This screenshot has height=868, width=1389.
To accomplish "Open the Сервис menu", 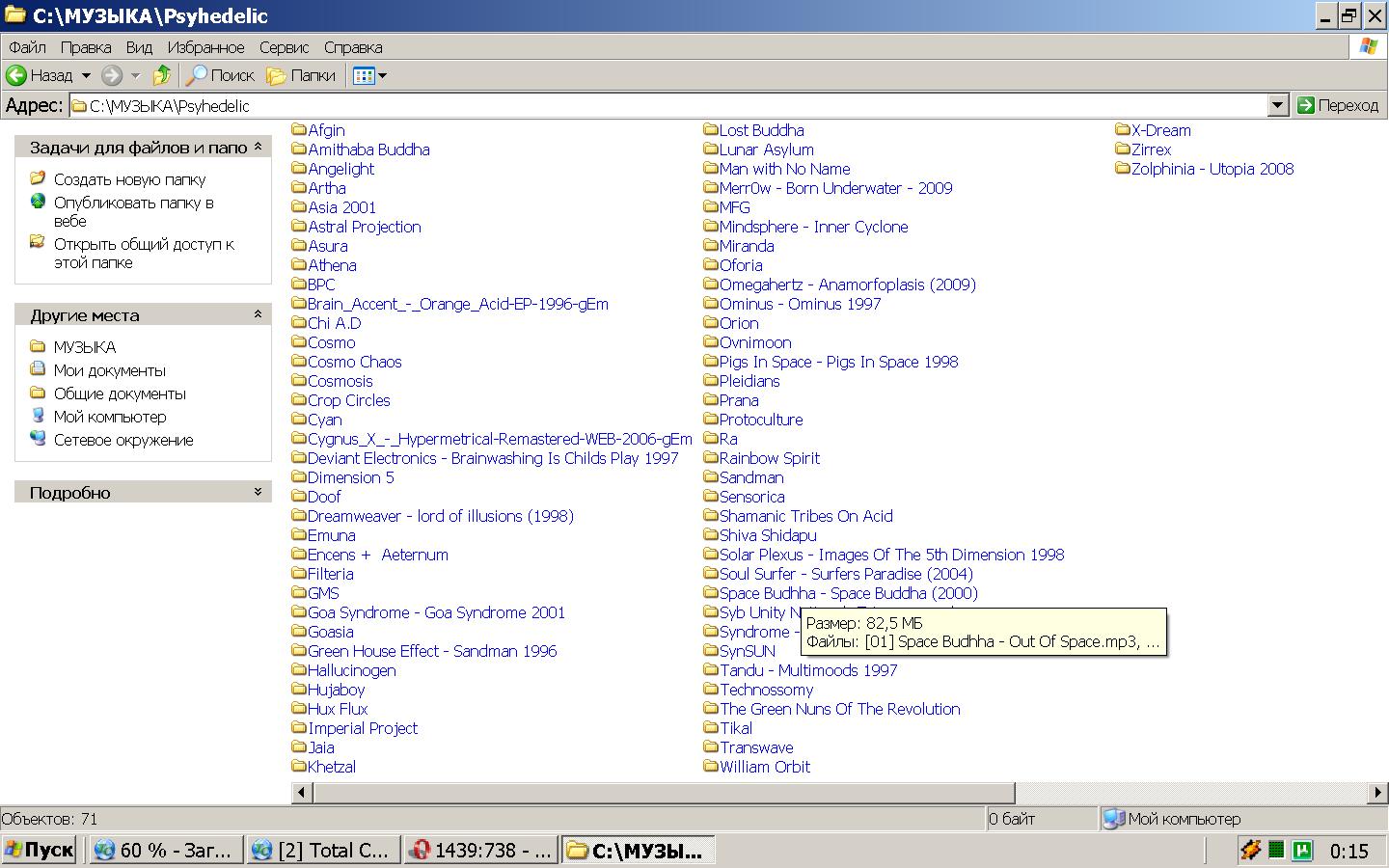I will tap(284, 47).
